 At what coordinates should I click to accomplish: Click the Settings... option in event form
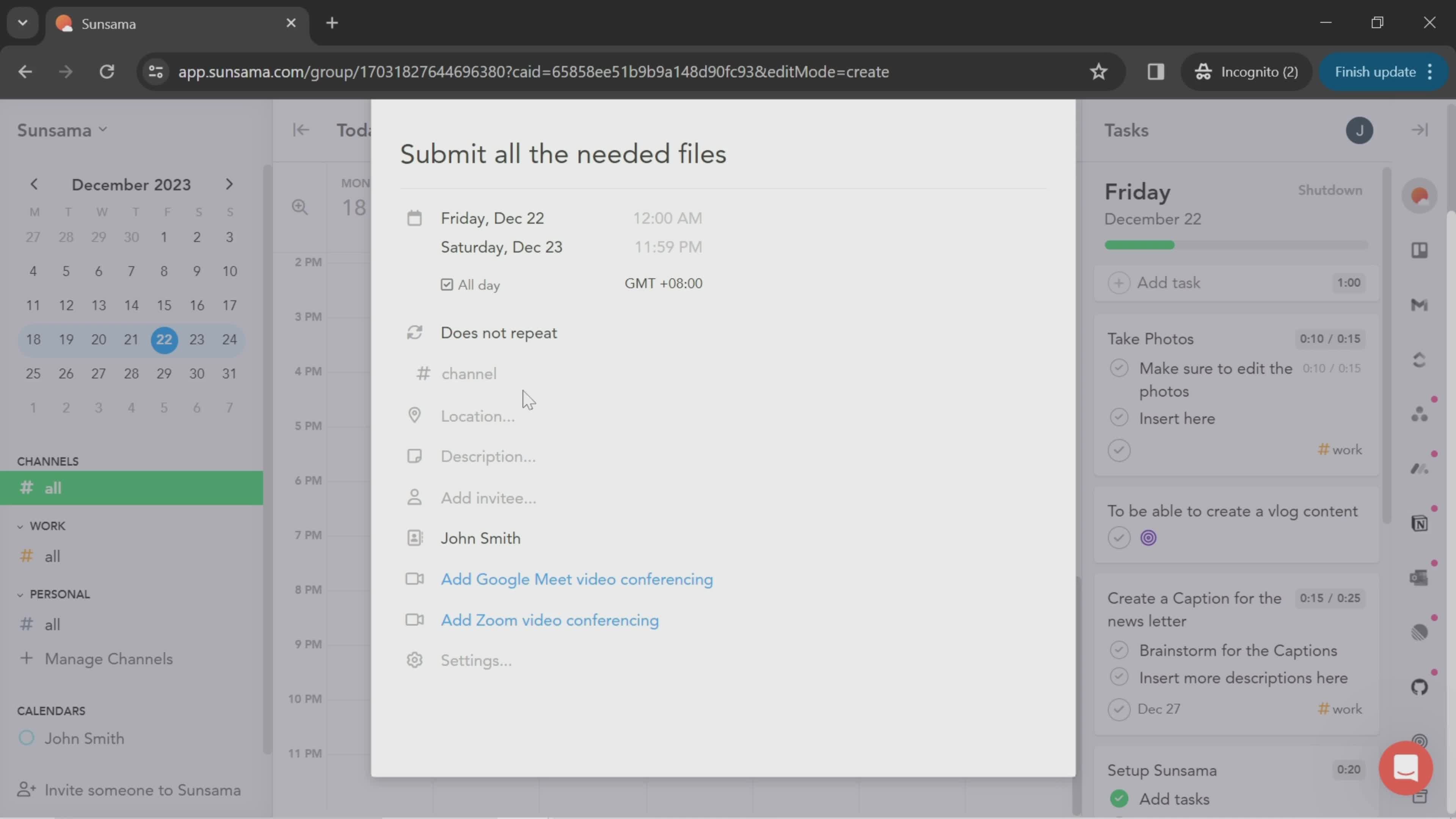[x=476, y=660]
